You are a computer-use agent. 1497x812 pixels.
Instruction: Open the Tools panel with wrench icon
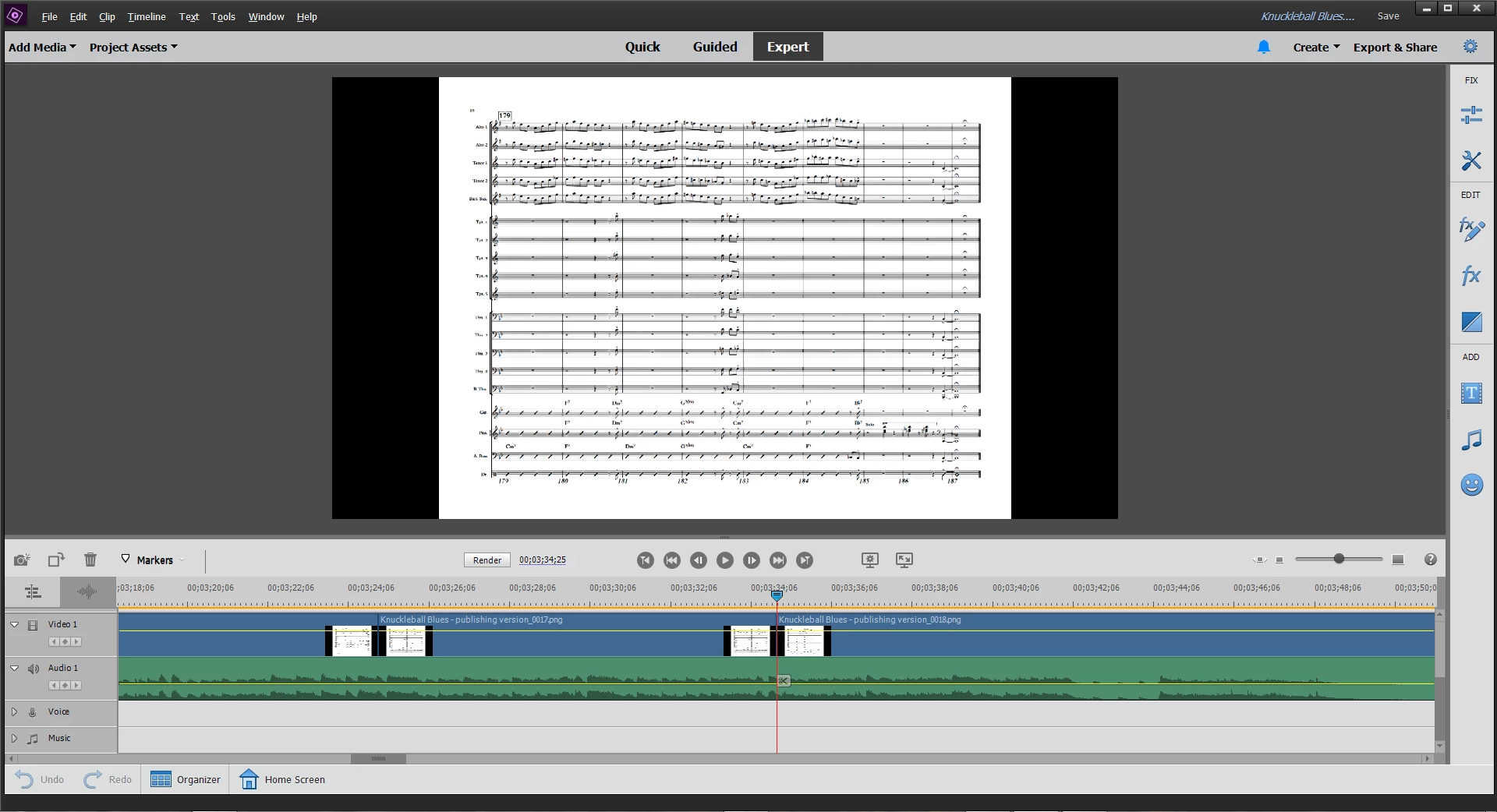point(1471,161)
